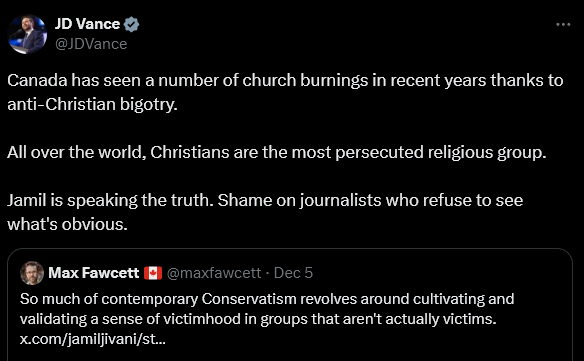Open the quoted tweet about contemporary Conservatism
This screenshot has width=584, height=361.
click(290, 305)
